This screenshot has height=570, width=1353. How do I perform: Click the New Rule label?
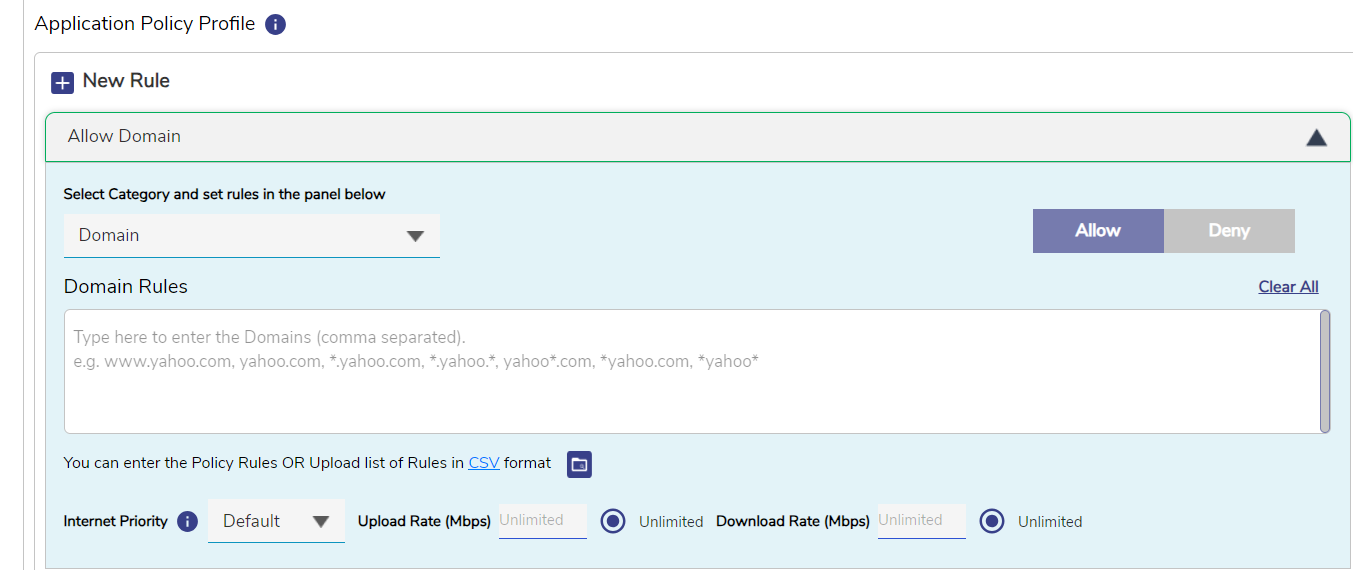tap(126, 81)
